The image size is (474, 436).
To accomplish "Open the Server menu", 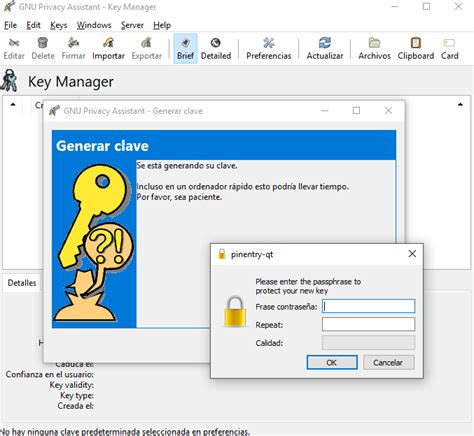I will coord(132,25).
